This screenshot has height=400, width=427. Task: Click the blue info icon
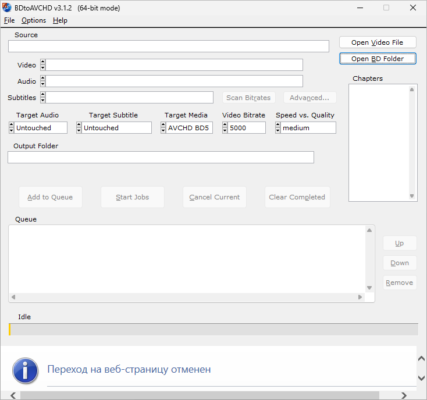(25, 371)
